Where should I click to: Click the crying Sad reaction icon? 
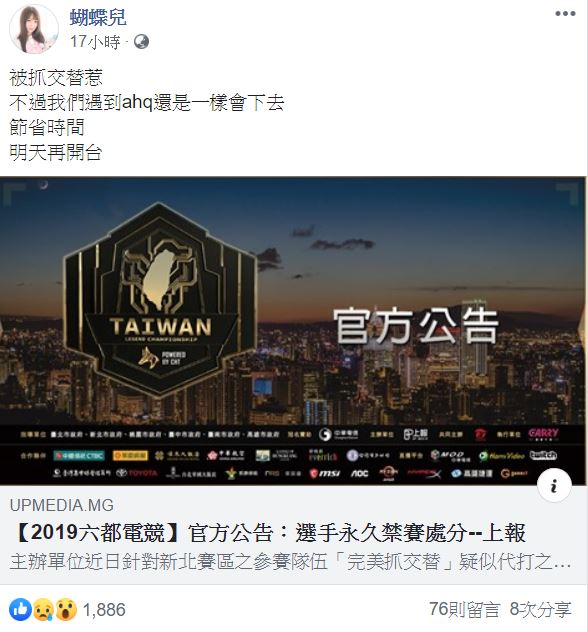click(x=44, y=609)
